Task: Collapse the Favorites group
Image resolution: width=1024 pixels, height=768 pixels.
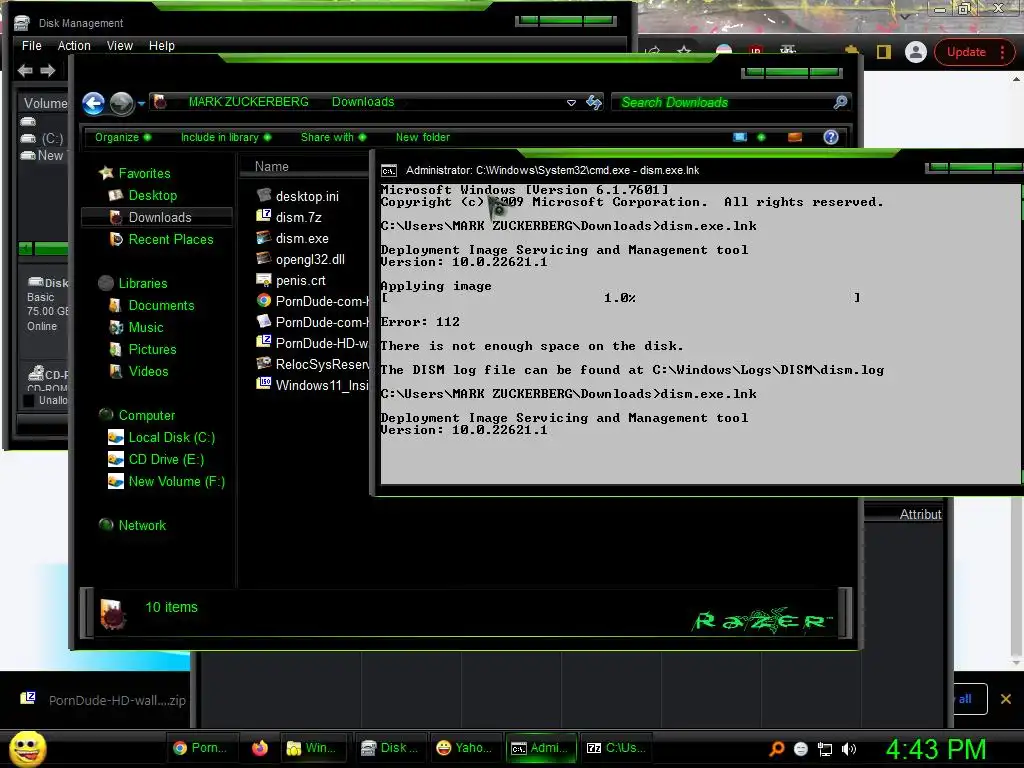Action: pyautogui.click(x=106, y=173)
